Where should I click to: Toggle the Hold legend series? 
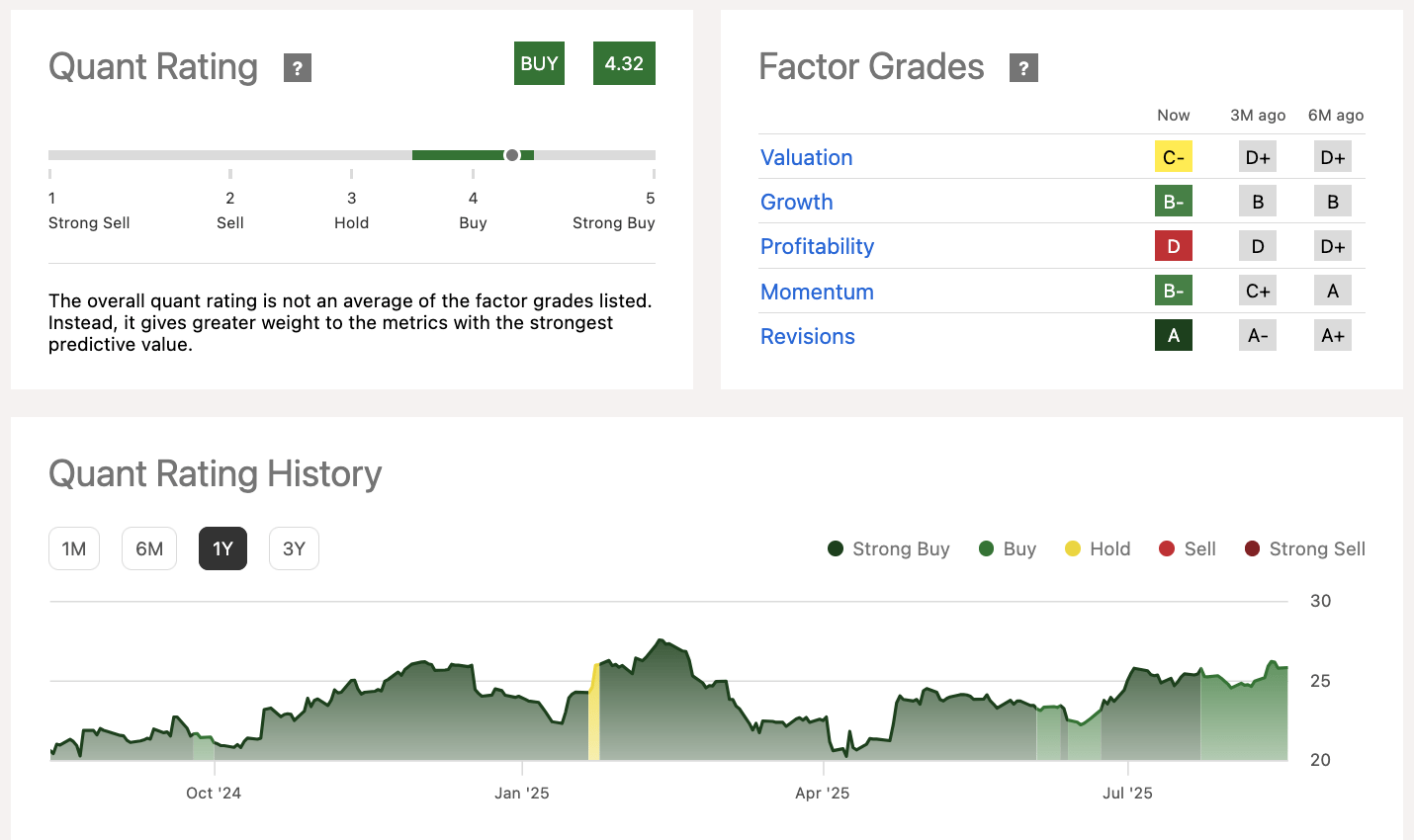coord(1098,549)
